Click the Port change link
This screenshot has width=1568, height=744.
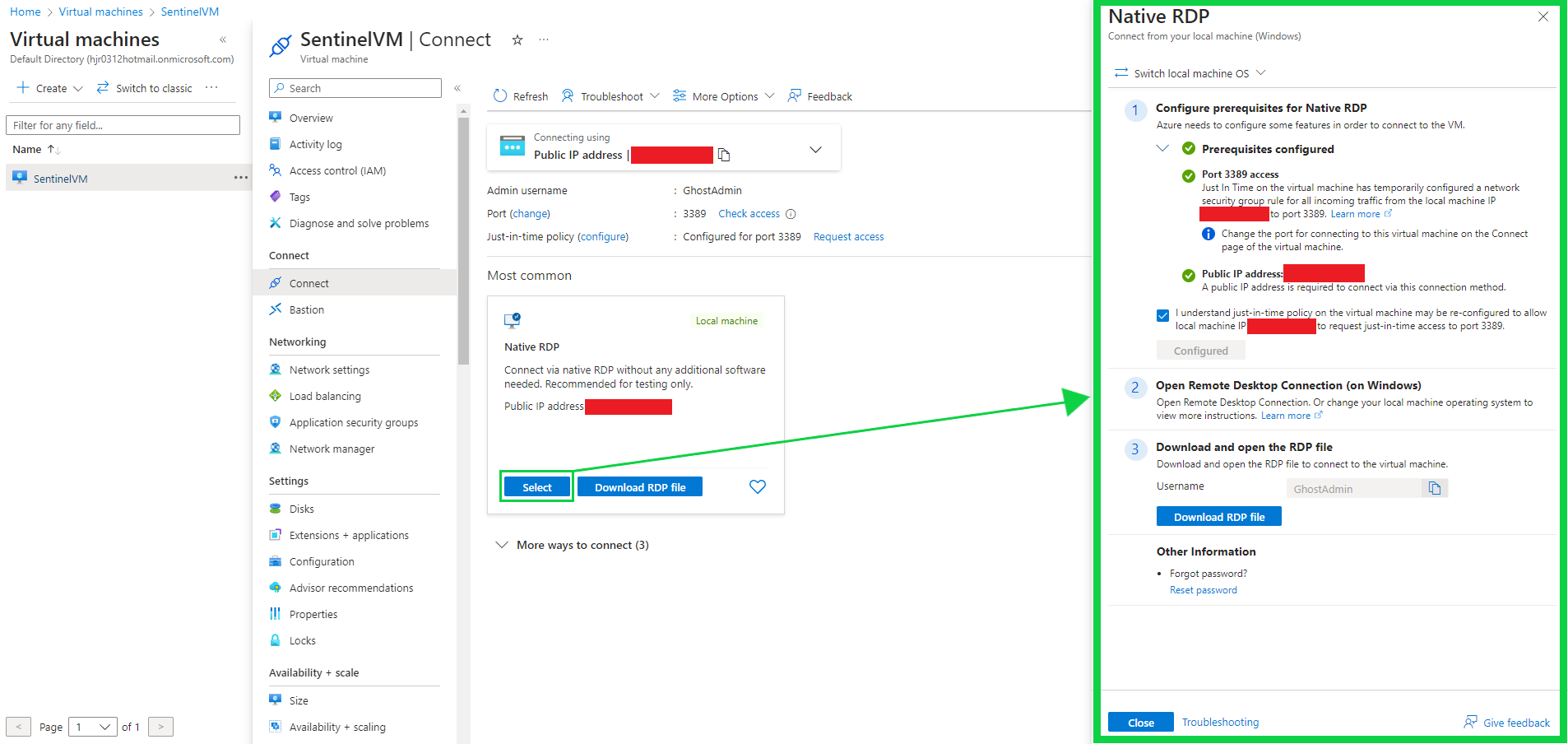tap(531, 214)
